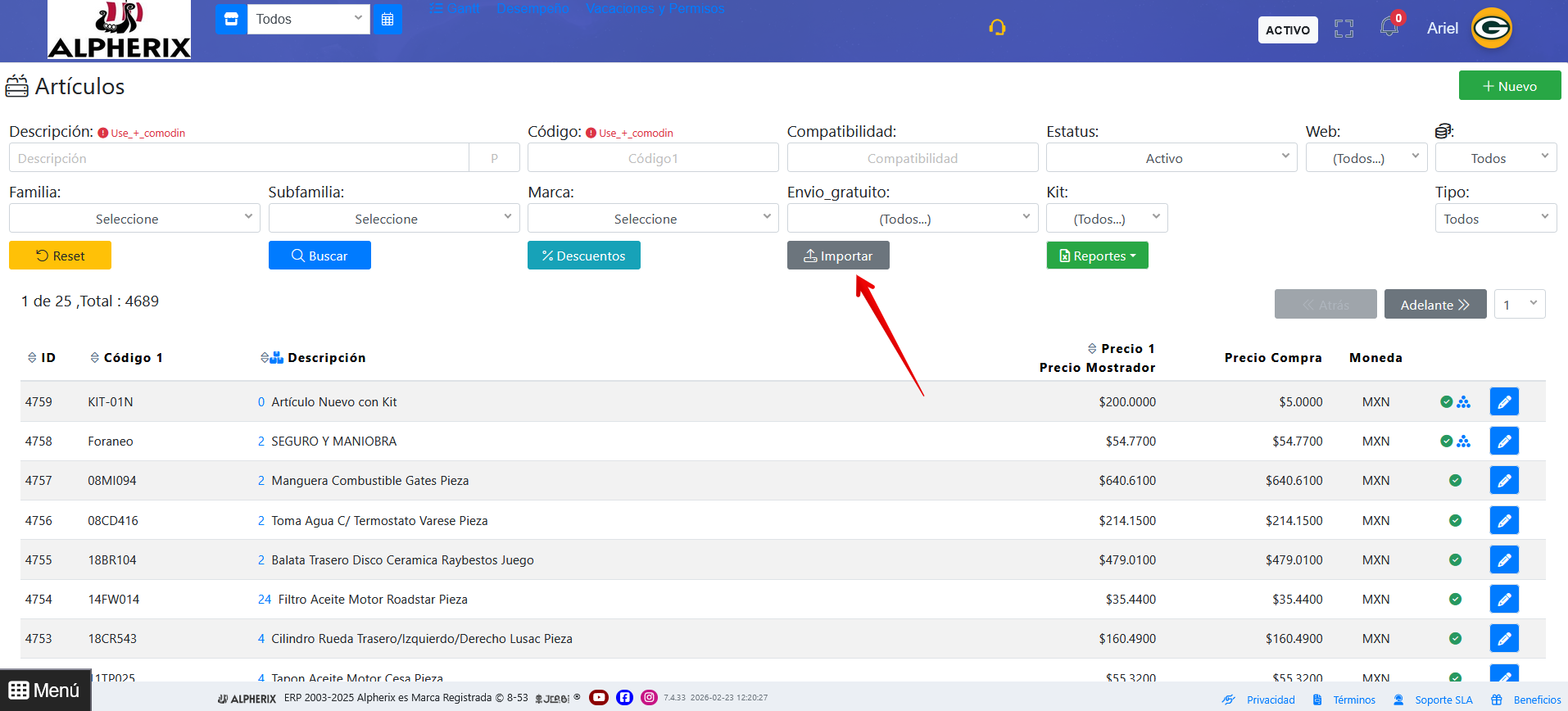Edit article KIT-01N with pencil icon

(x=1503, y=402)
